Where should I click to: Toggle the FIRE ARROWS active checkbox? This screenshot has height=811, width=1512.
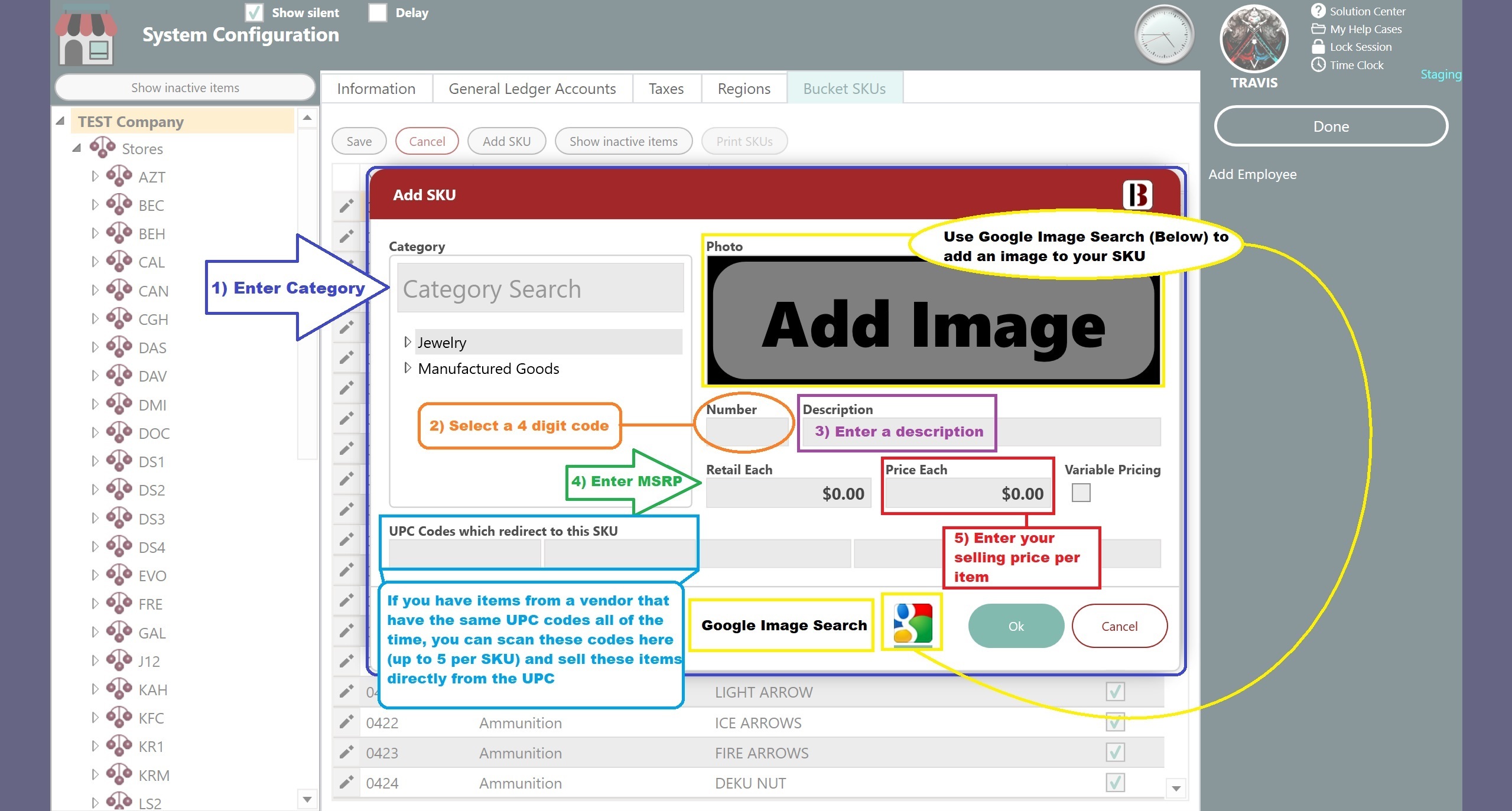[1115, 752]
